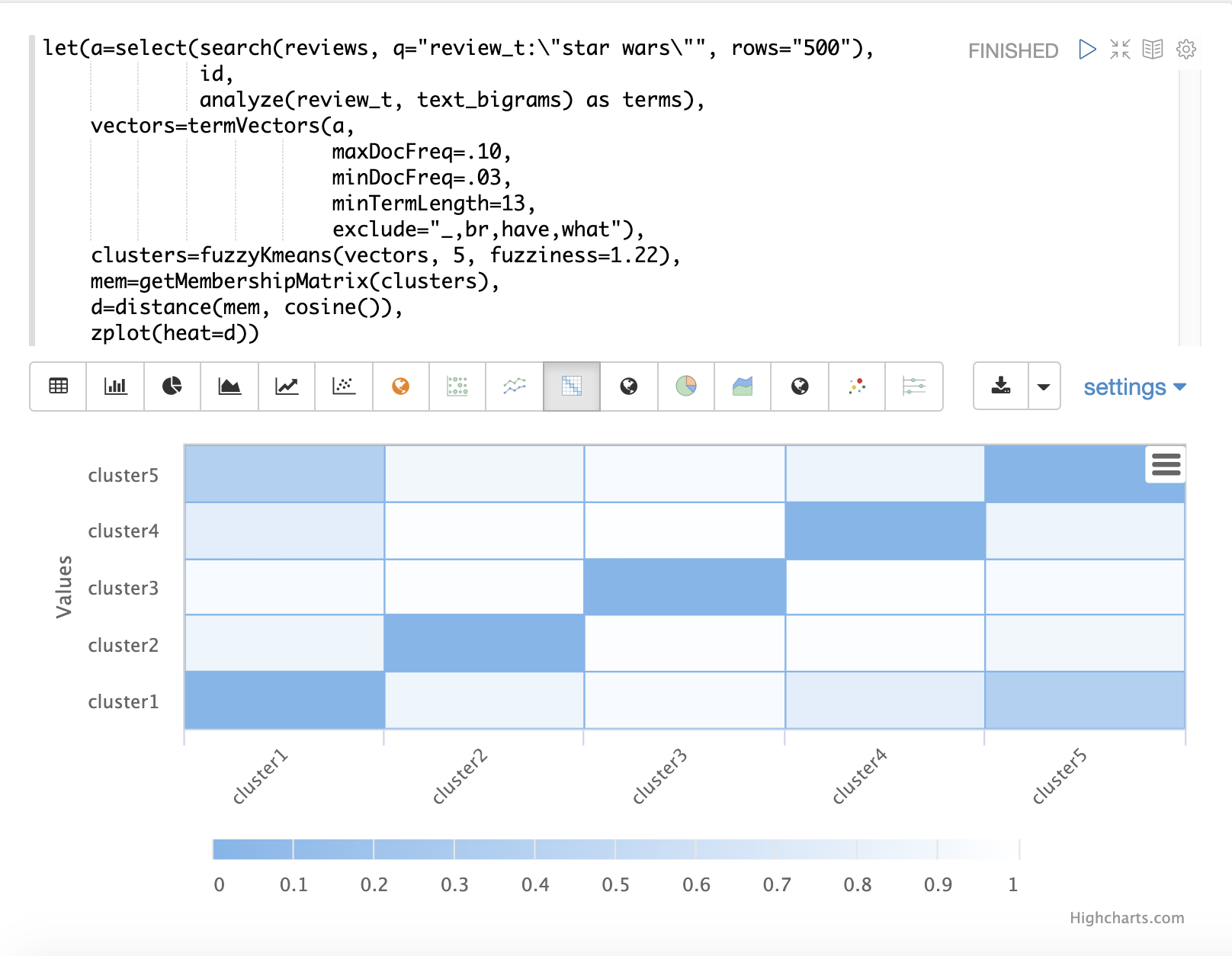Open the Highcharts.com credit link

[x=1126, y=918]
